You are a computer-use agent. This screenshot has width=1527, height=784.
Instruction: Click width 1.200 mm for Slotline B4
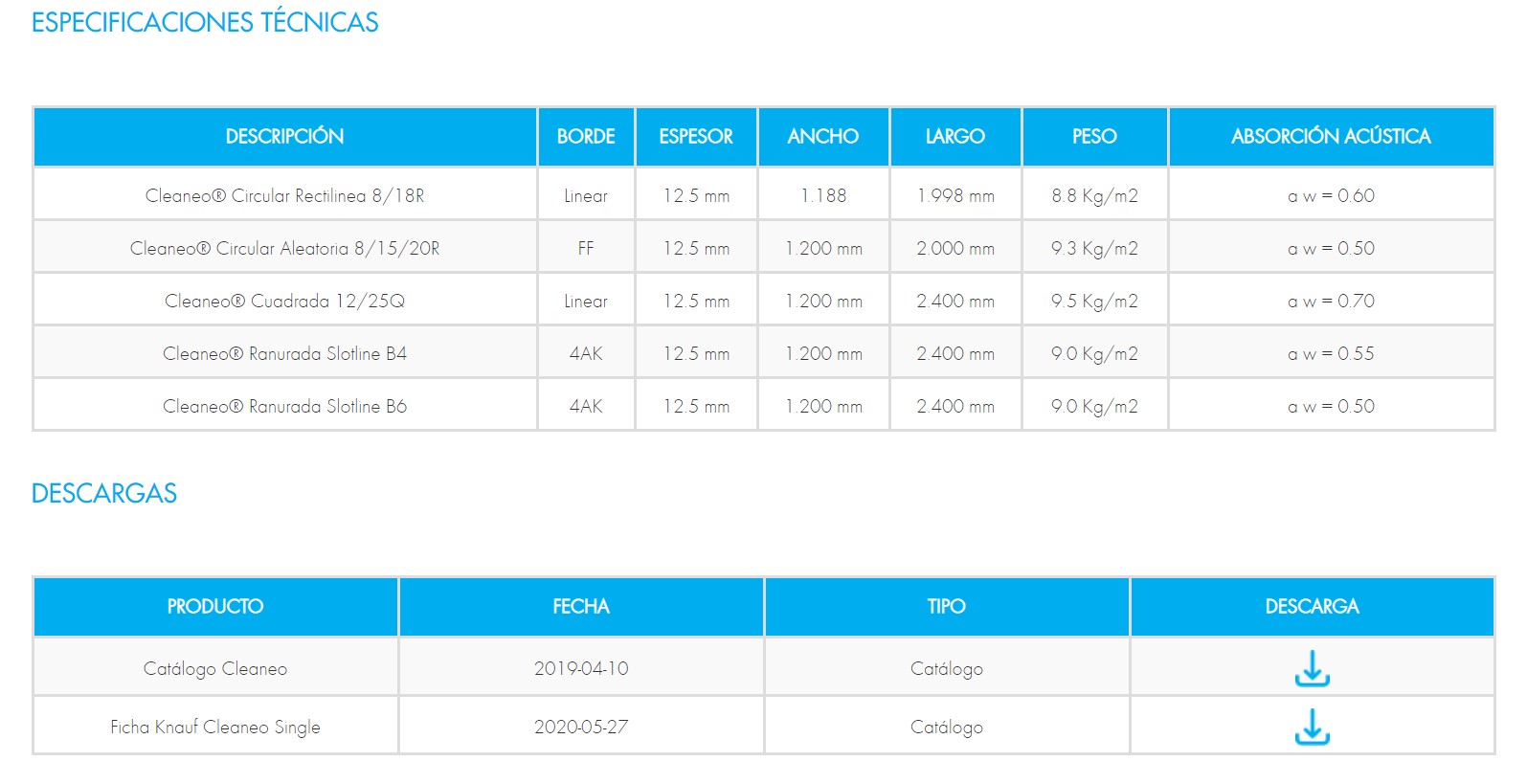click(823, 353)
